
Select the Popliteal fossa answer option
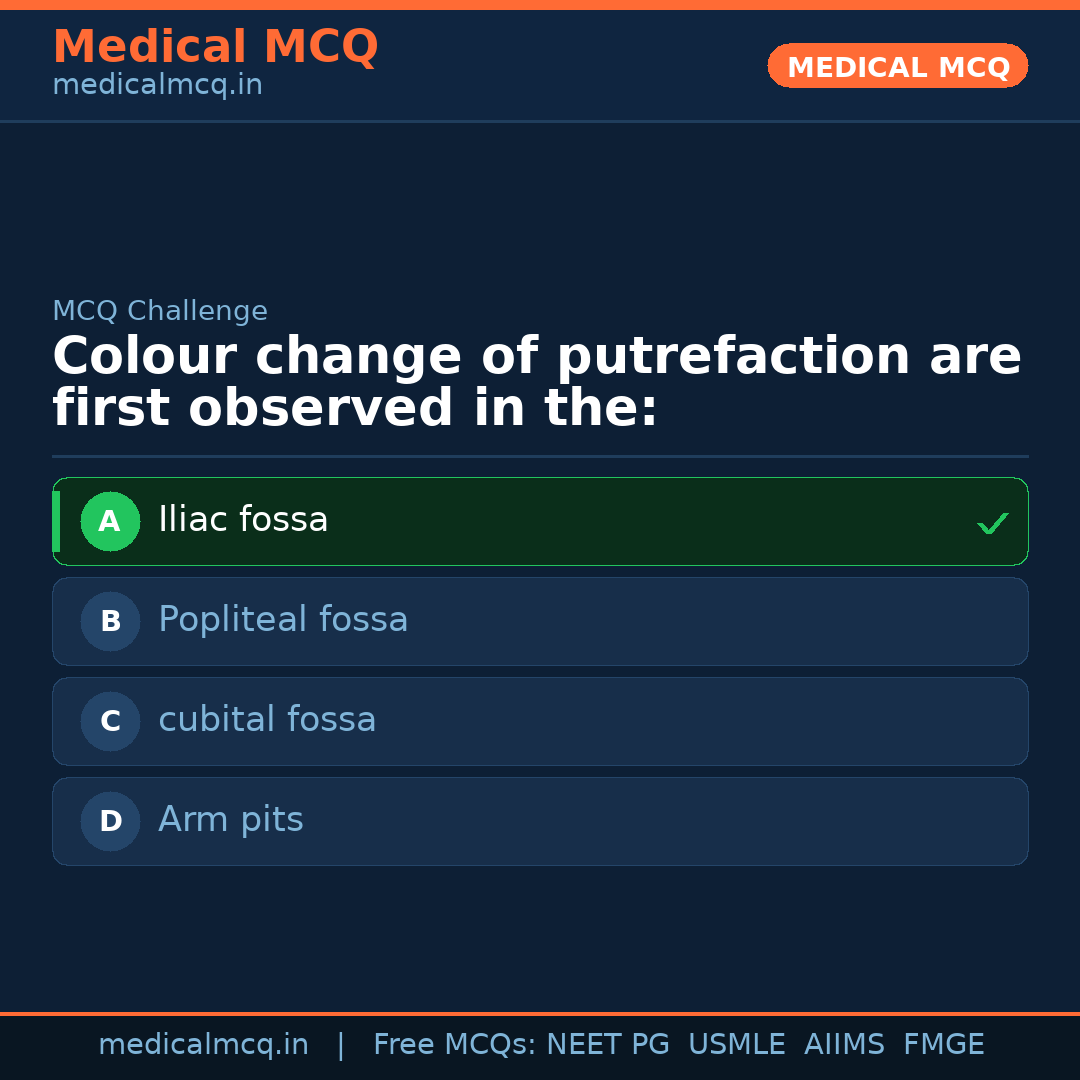coord(540,621)
